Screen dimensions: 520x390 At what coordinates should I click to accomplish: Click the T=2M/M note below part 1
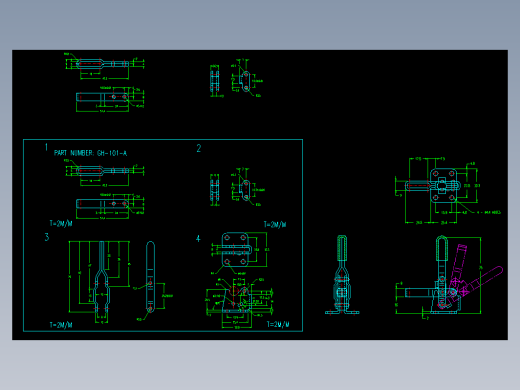[61, 223]
